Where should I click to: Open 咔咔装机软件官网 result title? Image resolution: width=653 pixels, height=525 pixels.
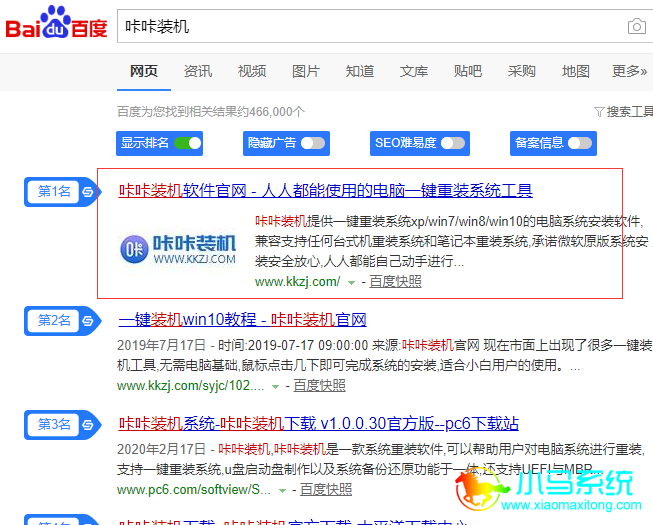325,191
